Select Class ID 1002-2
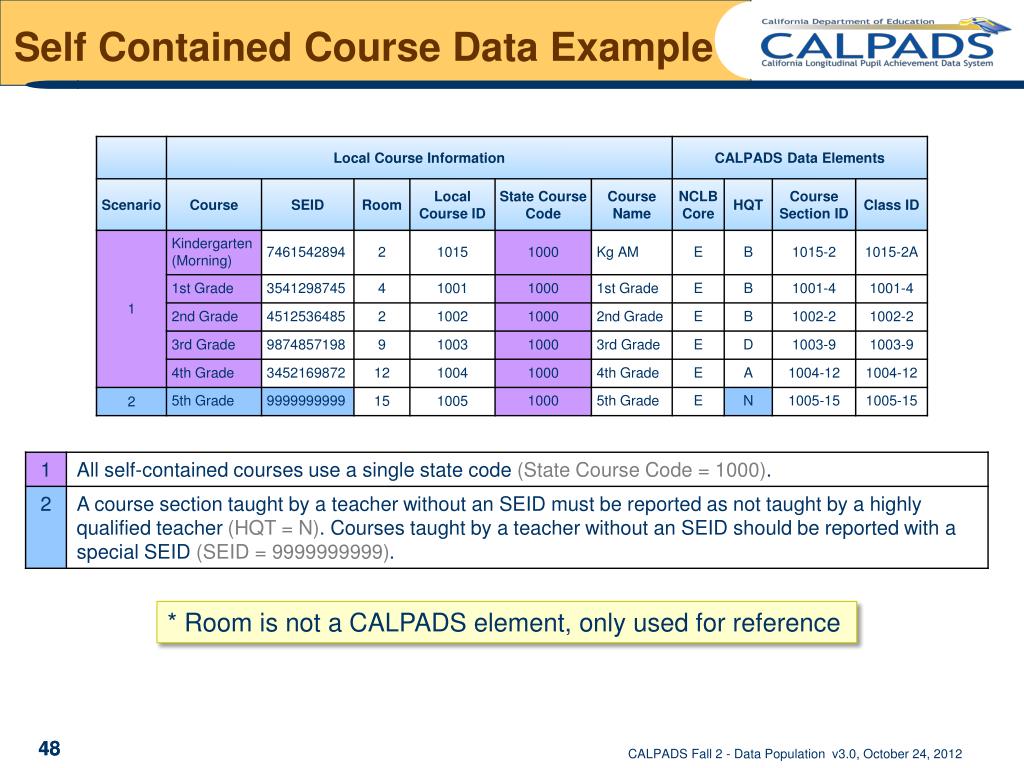The height and width of the screenshot is (768, 1024). pos(891,317)
